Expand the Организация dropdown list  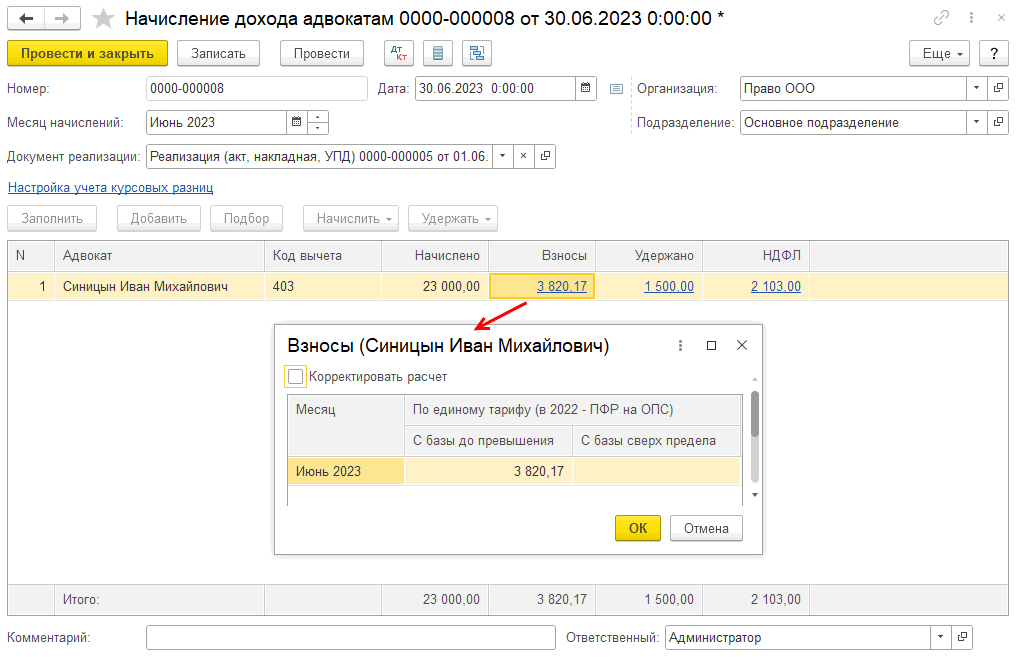tap(976, 88)
